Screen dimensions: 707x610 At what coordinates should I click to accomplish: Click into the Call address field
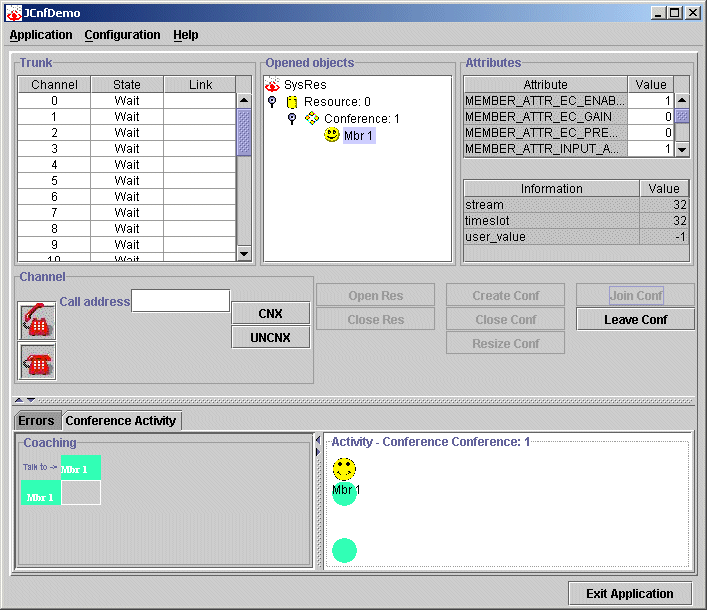(181, 301)
